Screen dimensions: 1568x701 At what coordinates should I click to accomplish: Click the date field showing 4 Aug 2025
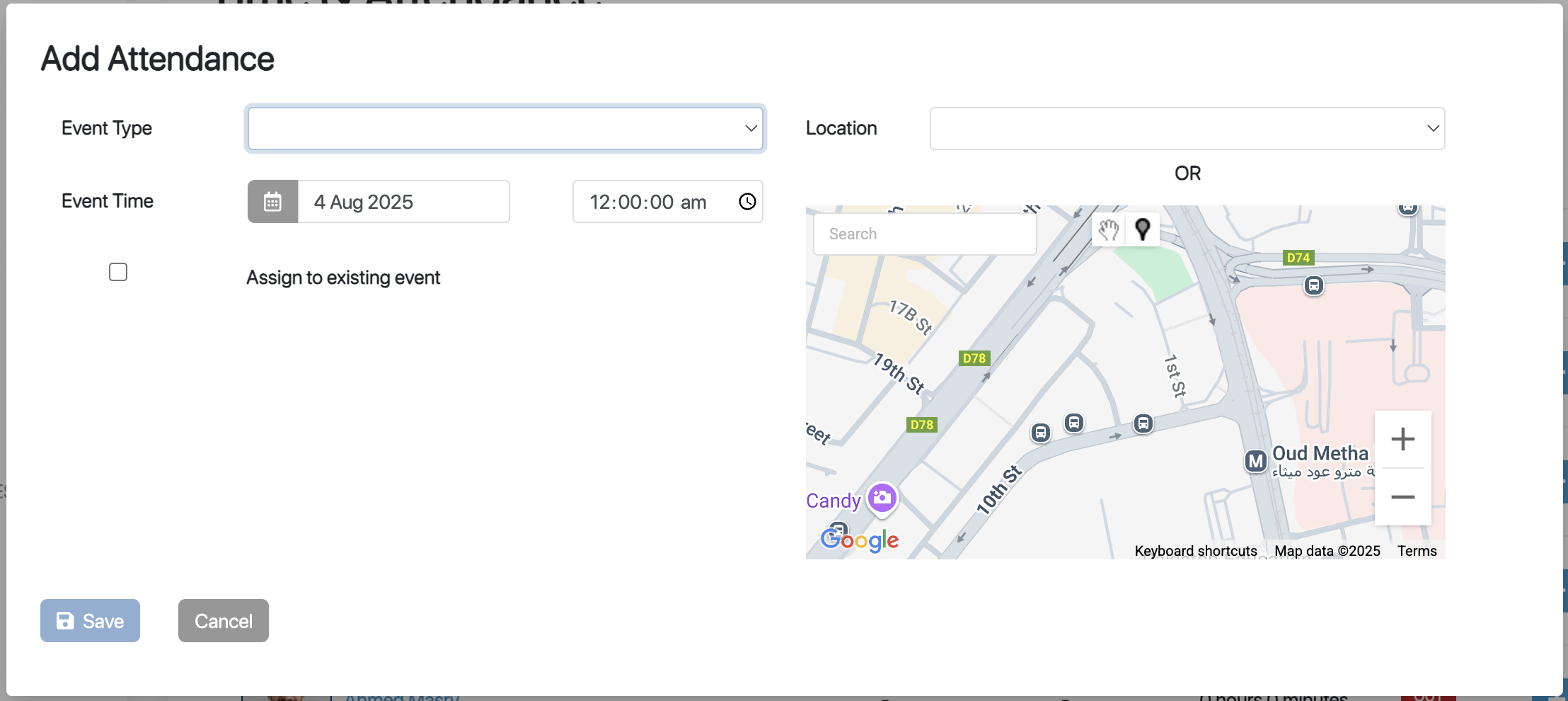click(x=403, y=201)
